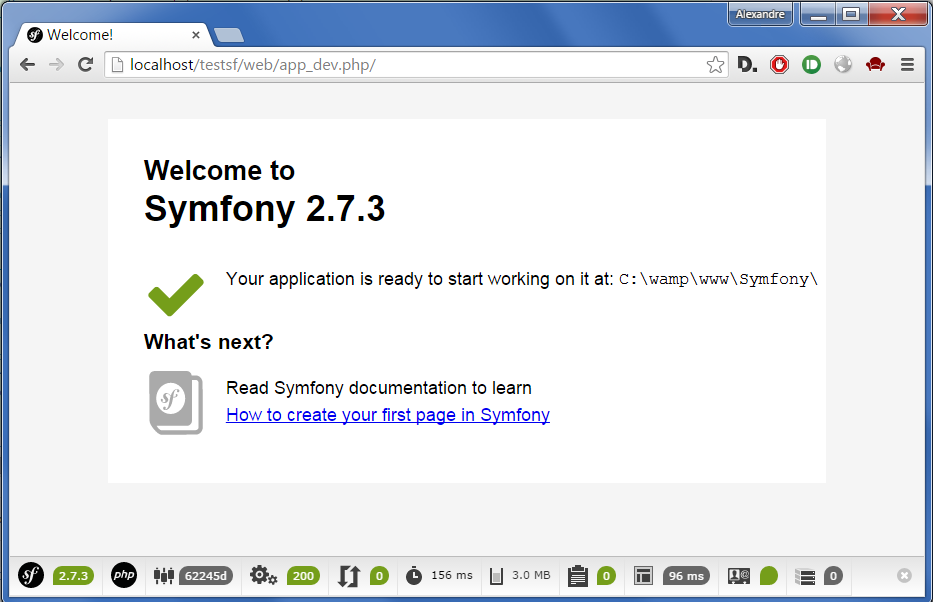
Task: Open the 3.0 MB memory panel
Action: click(x=531, y=575)
